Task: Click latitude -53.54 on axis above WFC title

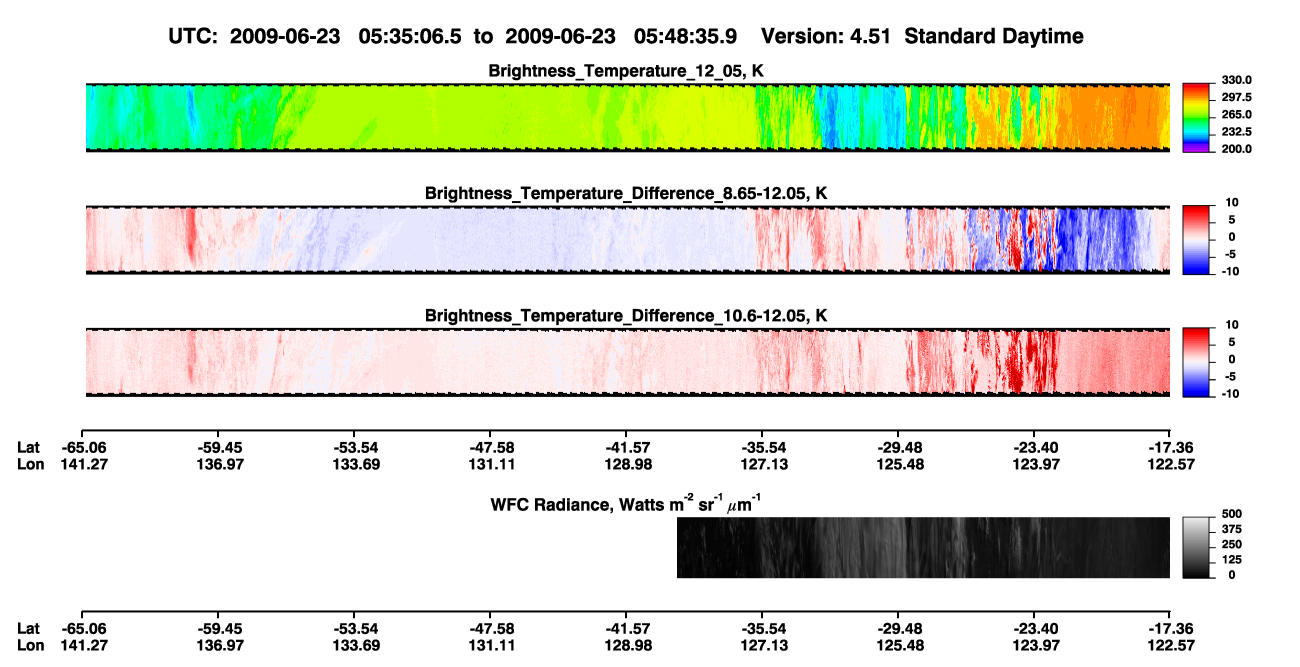Action: pyautogui.click(x=356, y=447)
